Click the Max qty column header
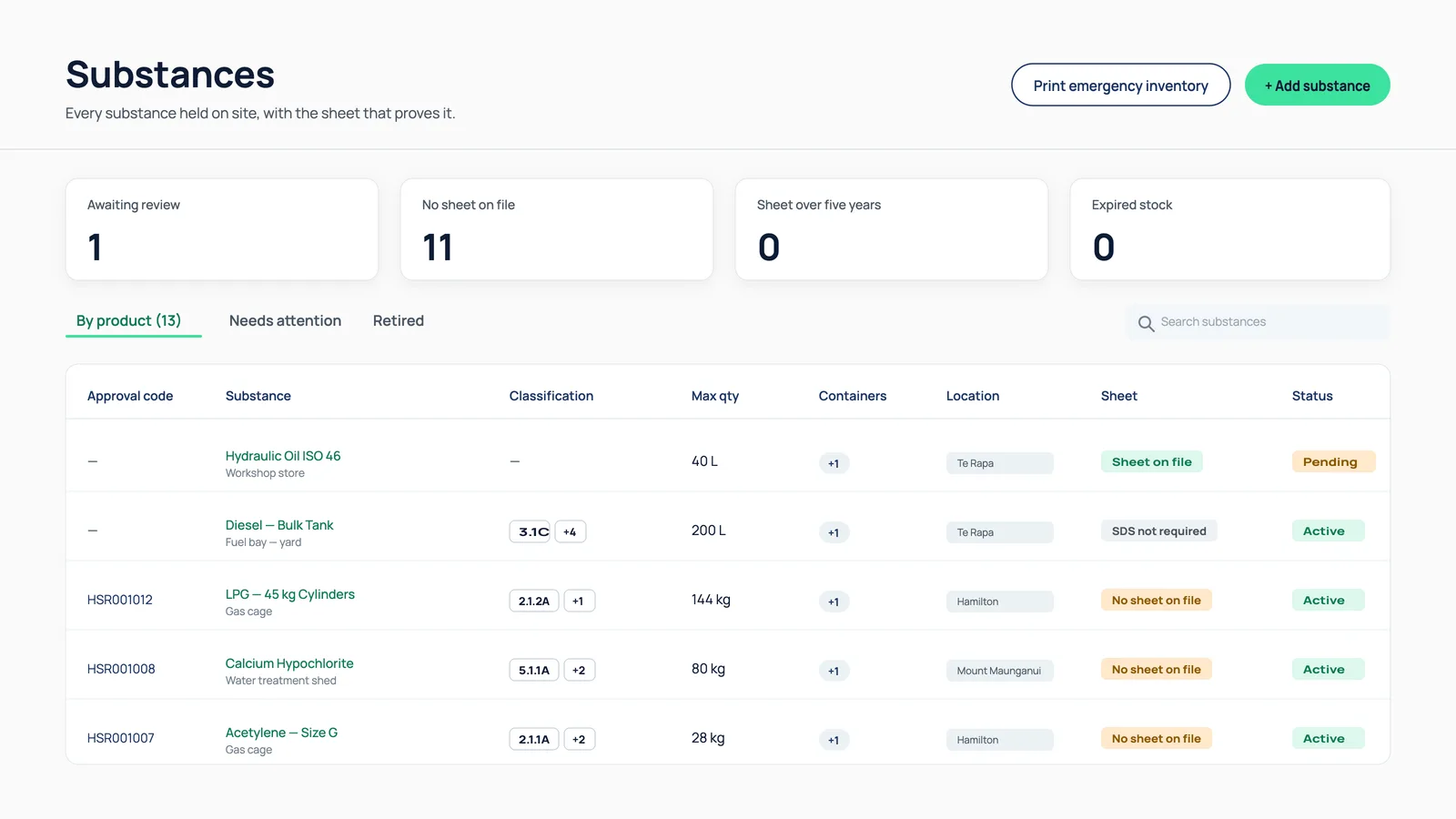The height and width of the screenshot is (819, 1456). coord(715,396)
